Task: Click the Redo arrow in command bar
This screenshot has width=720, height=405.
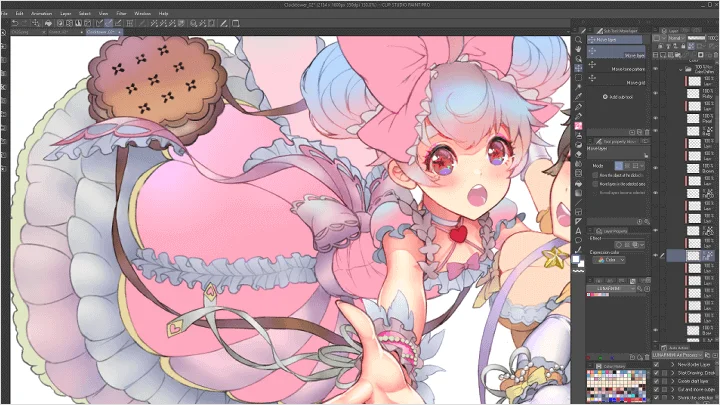Action: (24, 23)
